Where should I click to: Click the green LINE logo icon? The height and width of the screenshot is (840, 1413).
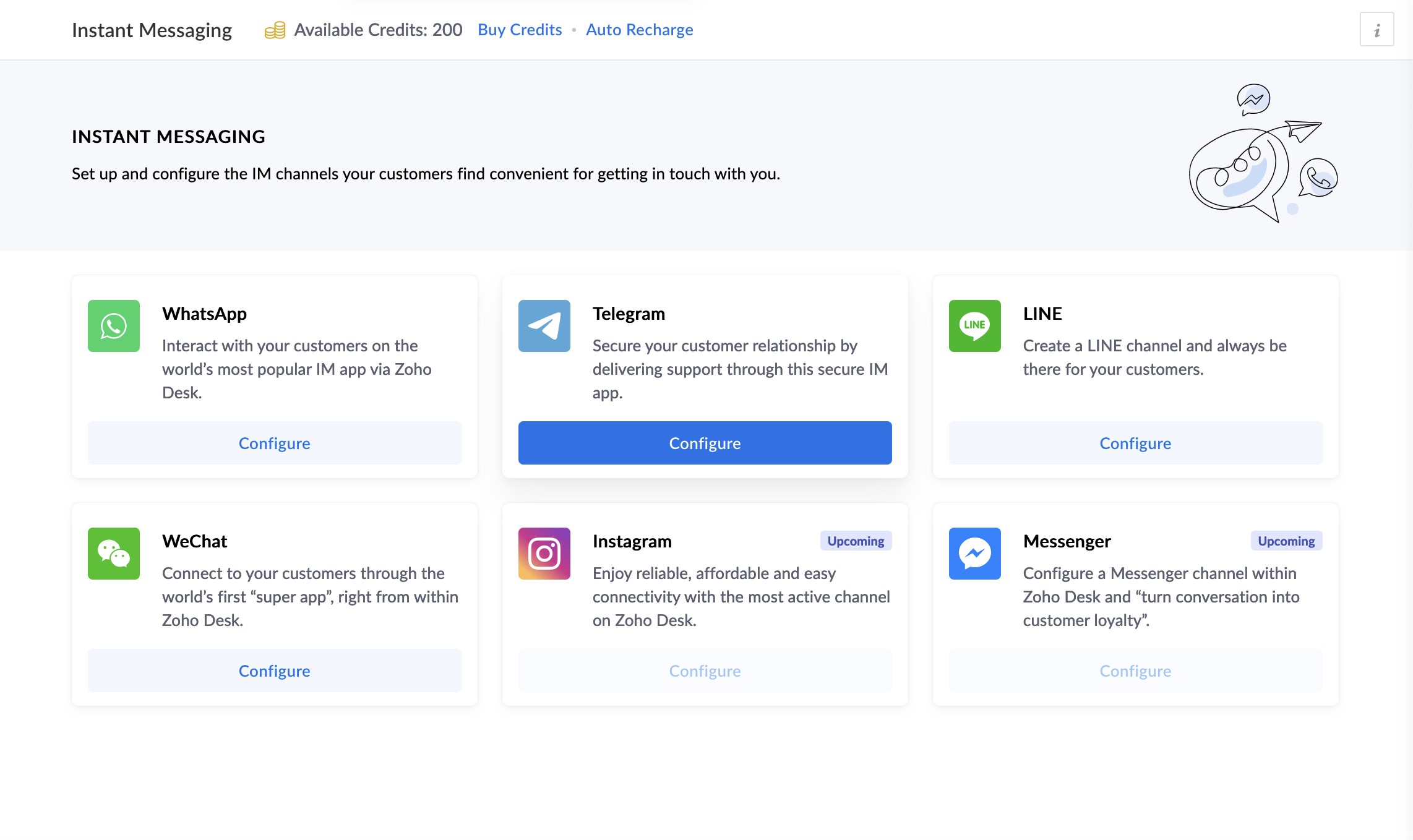coord(975,326)
